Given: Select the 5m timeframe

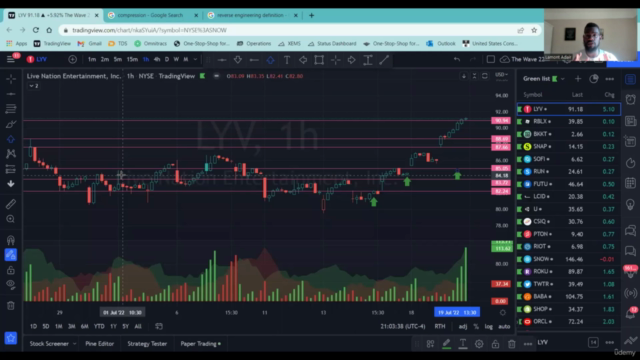Looking at the screenshot, I should (118, 60).
